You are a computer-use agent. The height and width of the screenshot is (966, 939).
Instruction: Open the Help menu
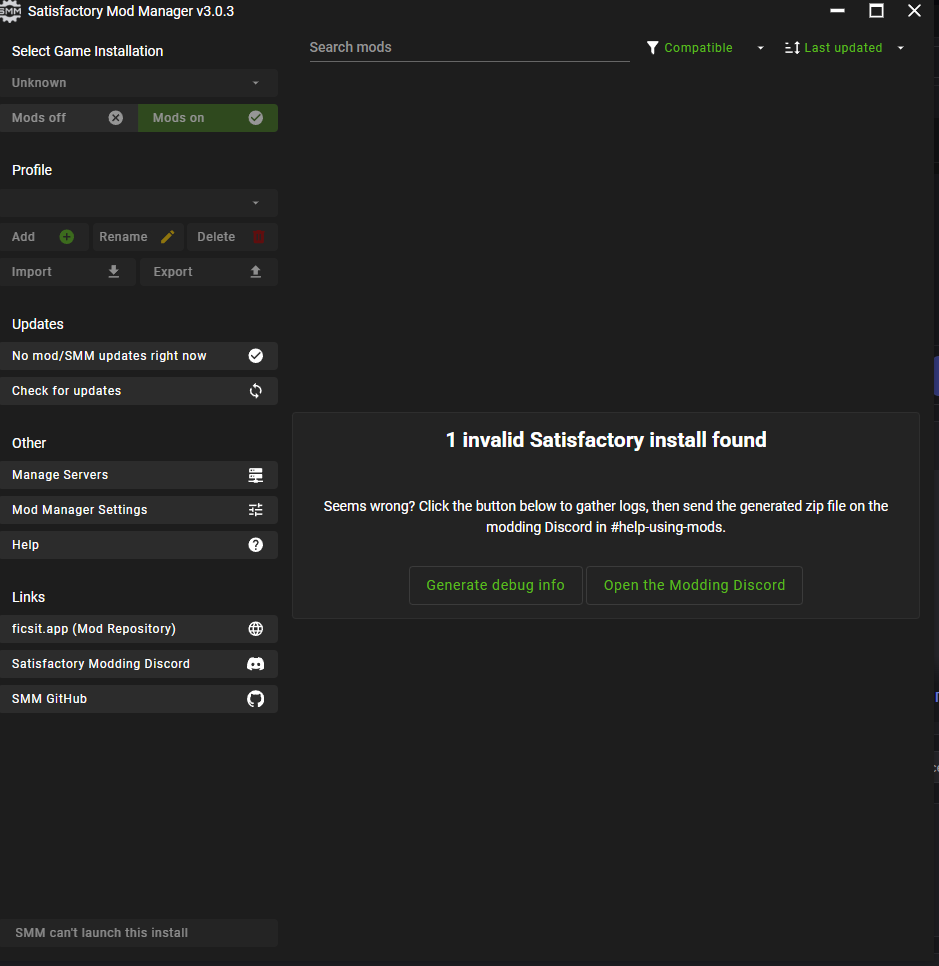tap(139, 545)
